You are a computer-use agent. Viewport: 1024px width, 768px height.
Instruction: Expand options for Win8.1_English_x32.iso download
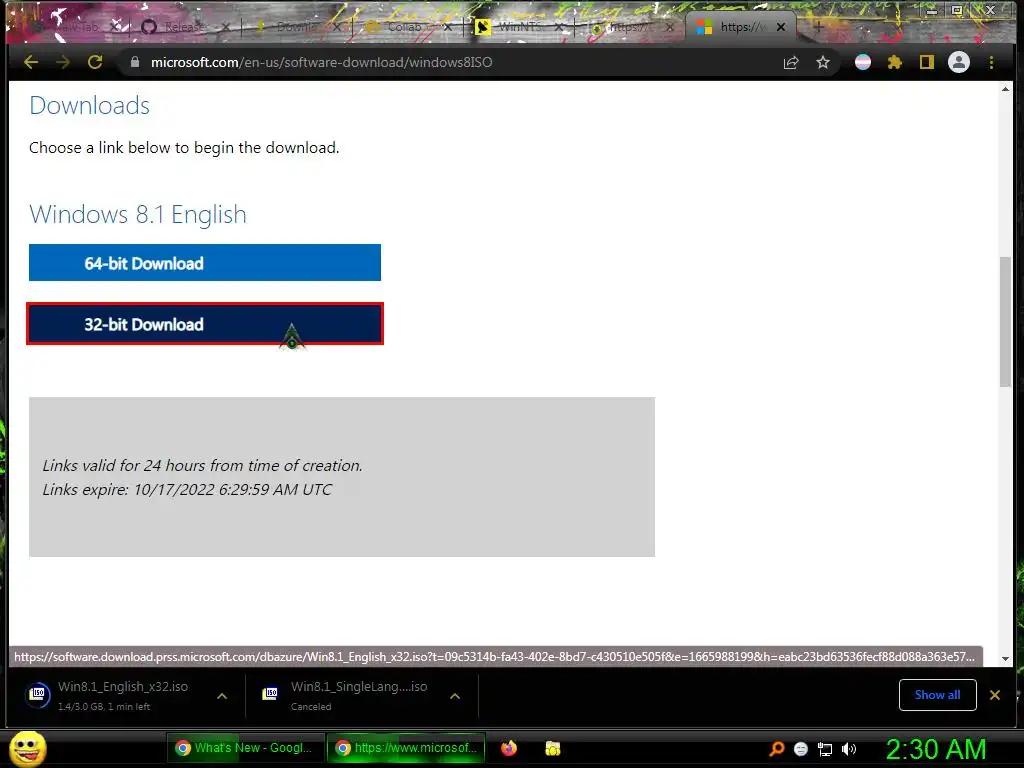pyautogui.click(x=222, y=696)
